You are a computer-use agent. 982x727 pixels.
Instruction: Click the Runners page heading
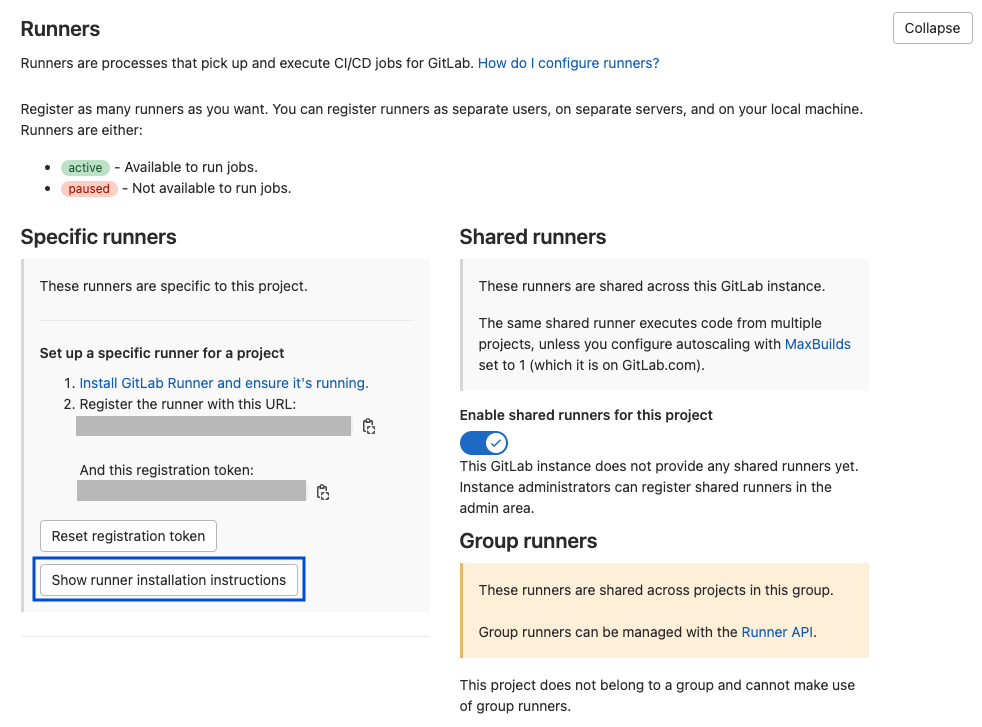click(60, 29)
